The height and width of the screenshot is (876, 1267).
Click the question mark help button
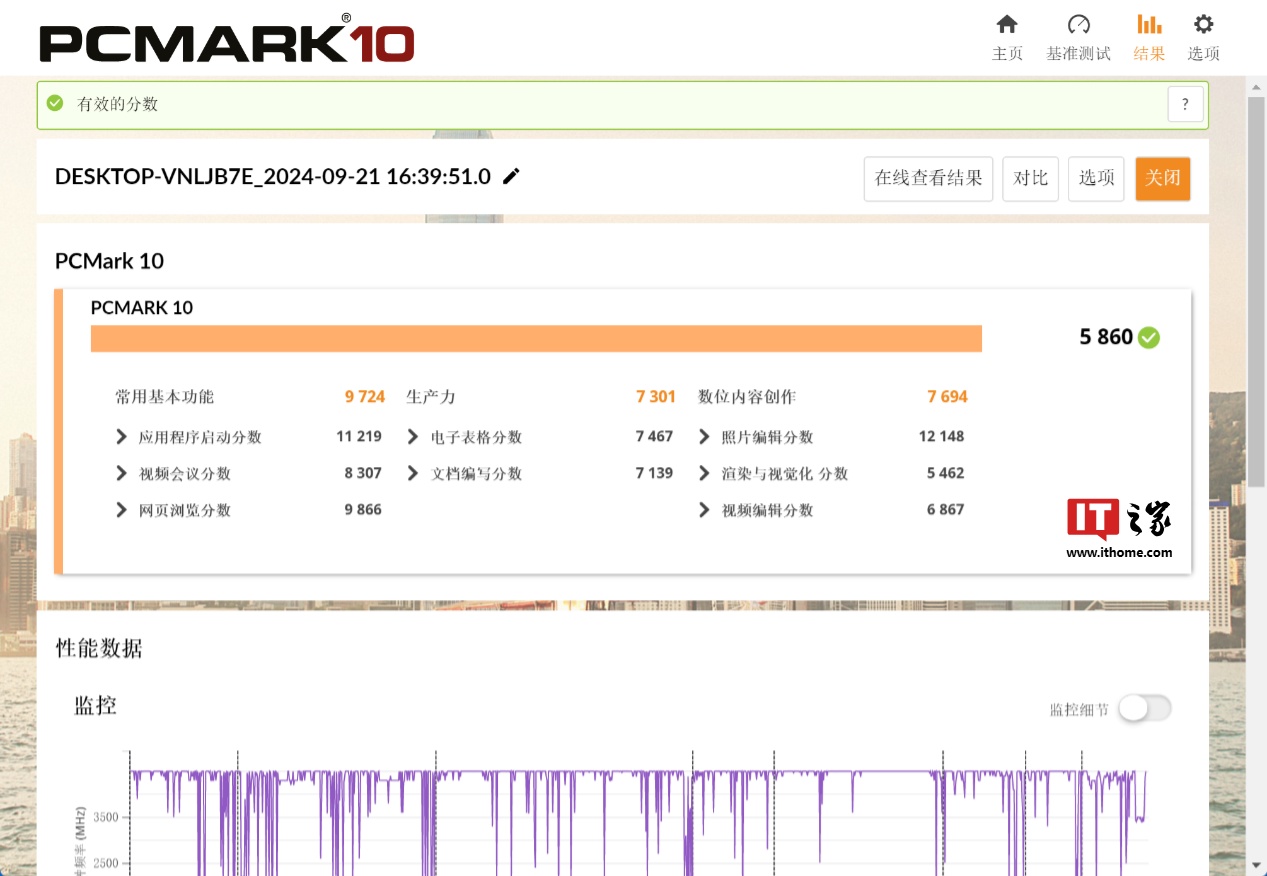1185,104
